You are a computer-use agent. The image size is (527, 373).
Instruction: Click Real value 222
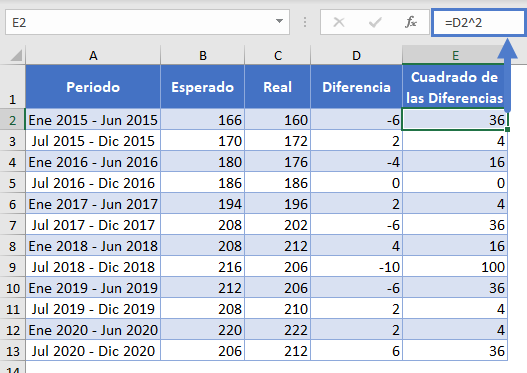(x=278, y=330)
